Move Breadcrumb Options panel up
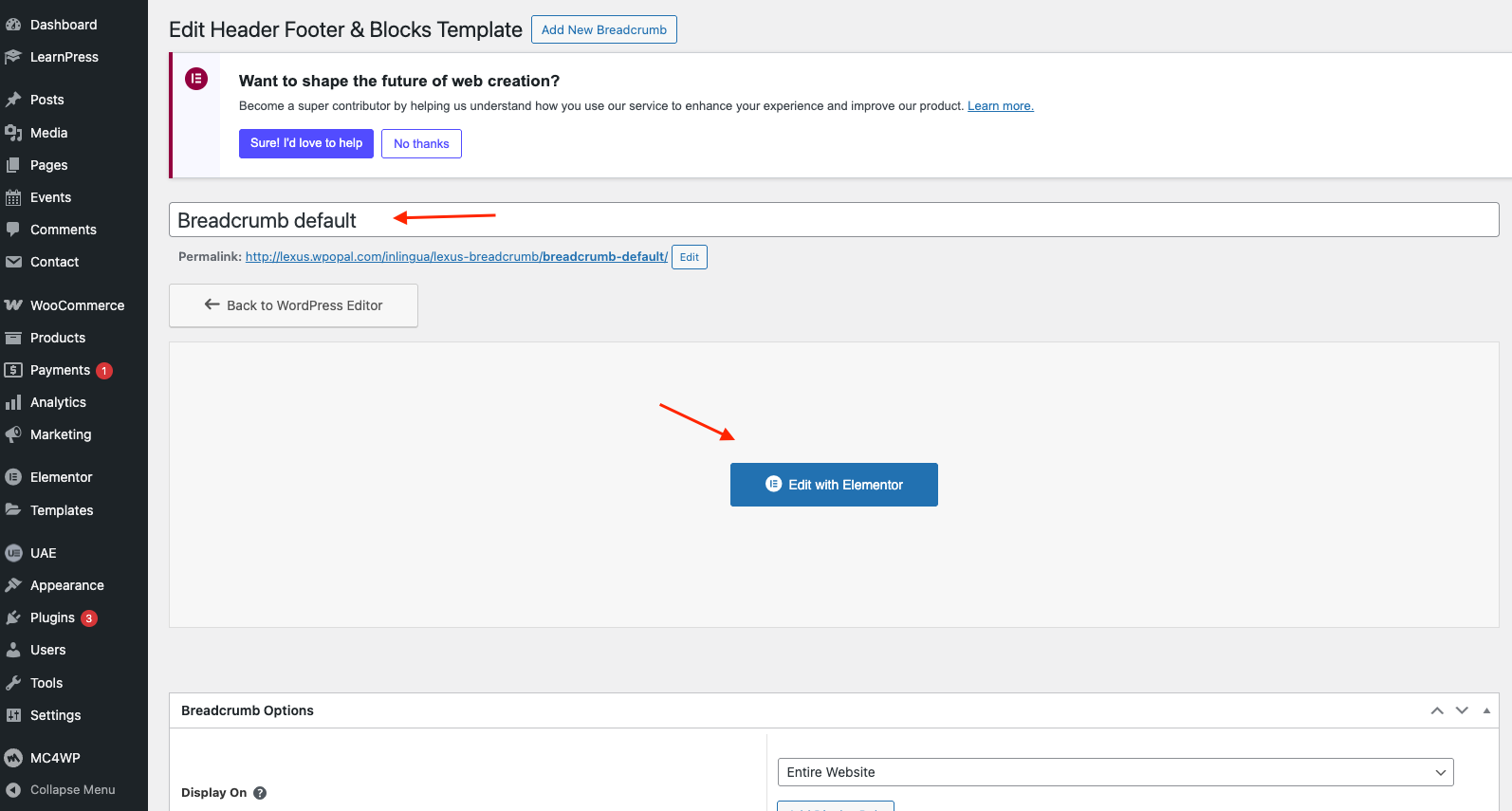Screen dimensions: 1512x811 [1437, 710]
